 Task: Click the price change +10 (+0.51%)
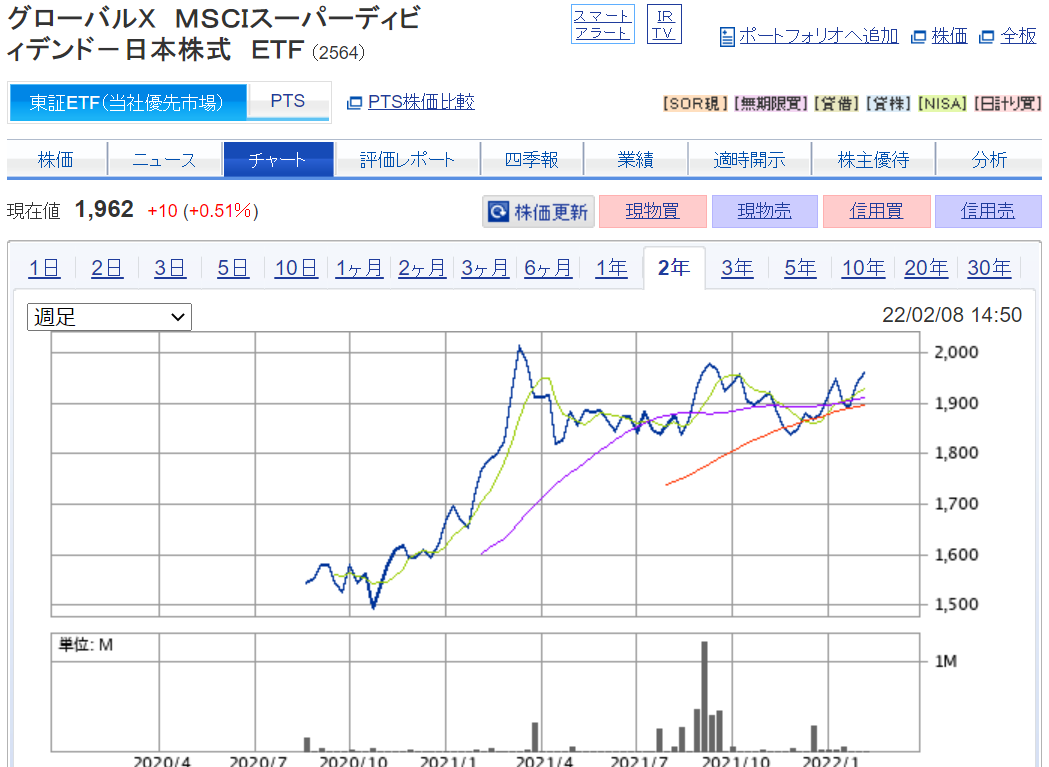203,211
